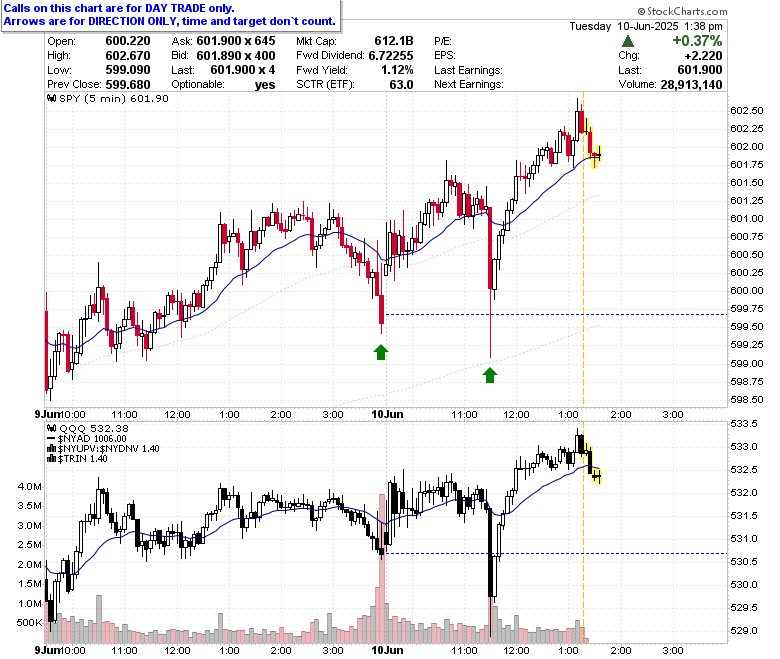Click the Volume value 28,913,140
Screen dimensions: 780x659
coord(691,85)
